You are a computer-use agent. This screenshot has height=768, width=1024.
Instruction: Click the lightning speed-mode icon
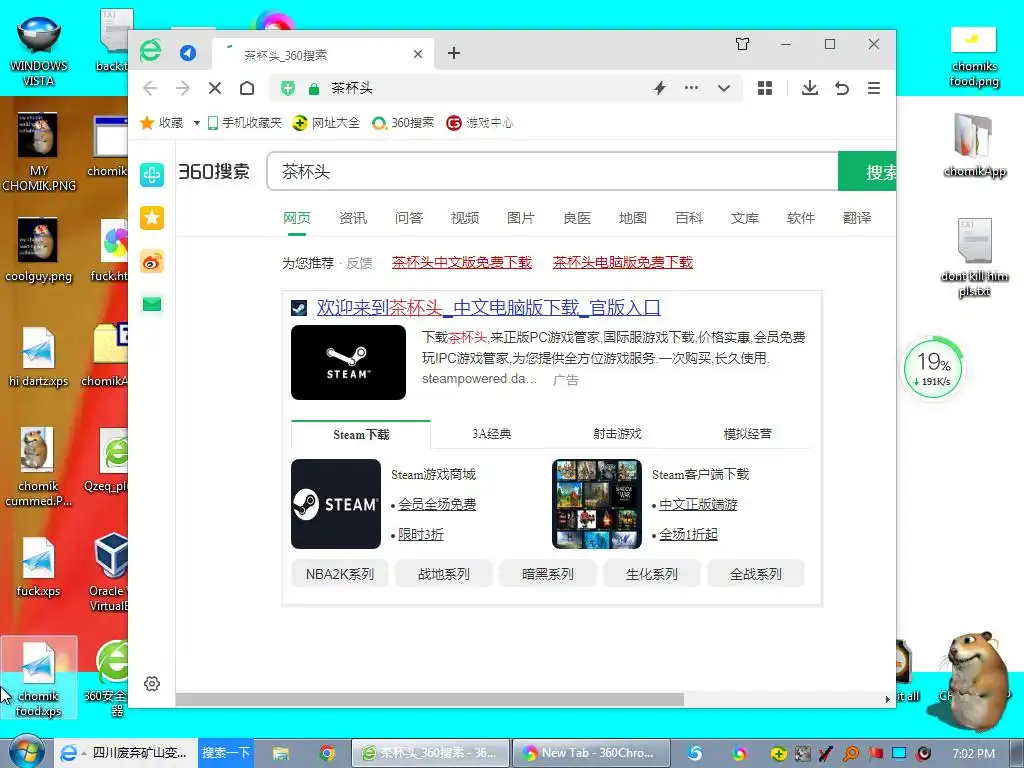pos(660,88)
